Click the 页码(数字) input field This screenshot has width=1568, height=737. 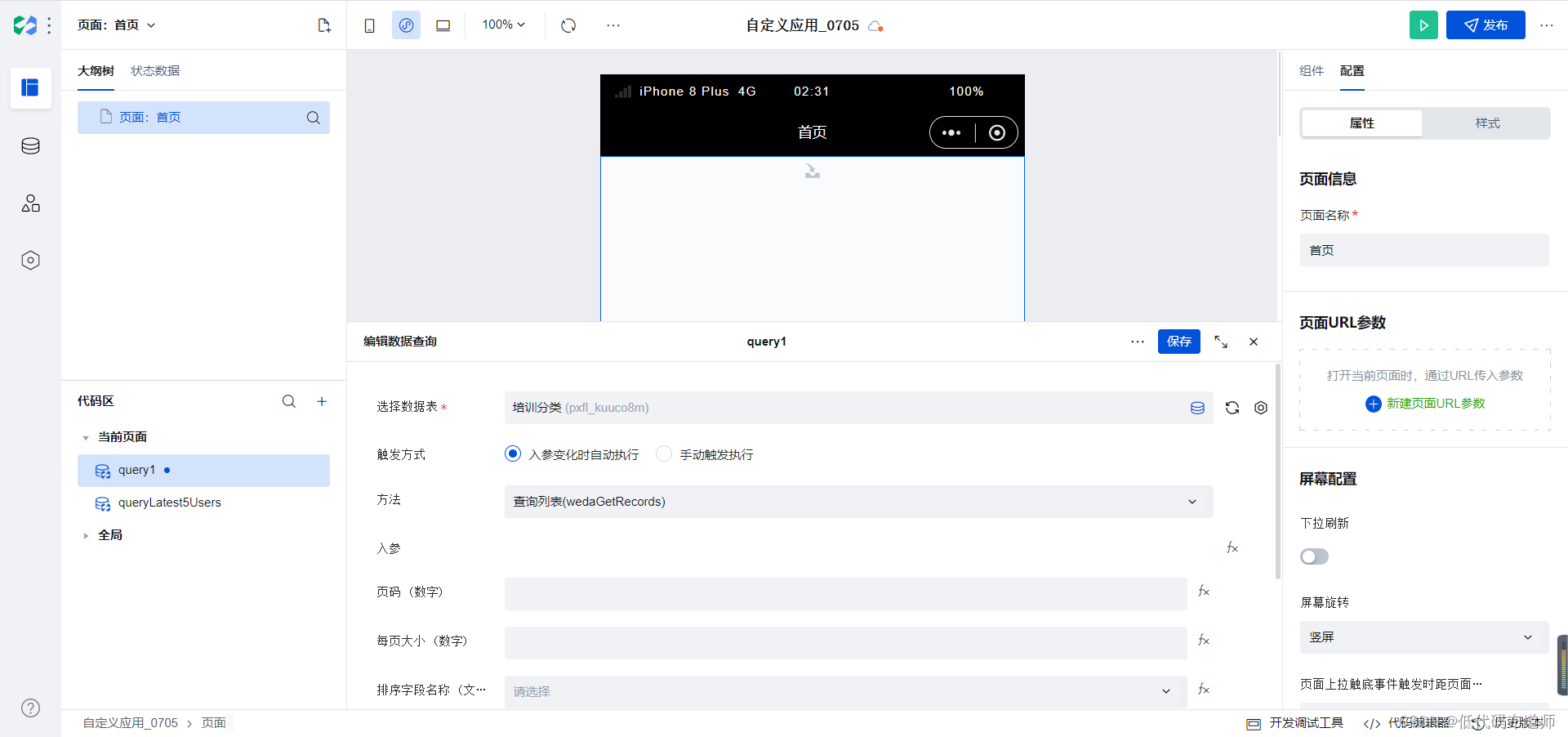pos(845,594)
